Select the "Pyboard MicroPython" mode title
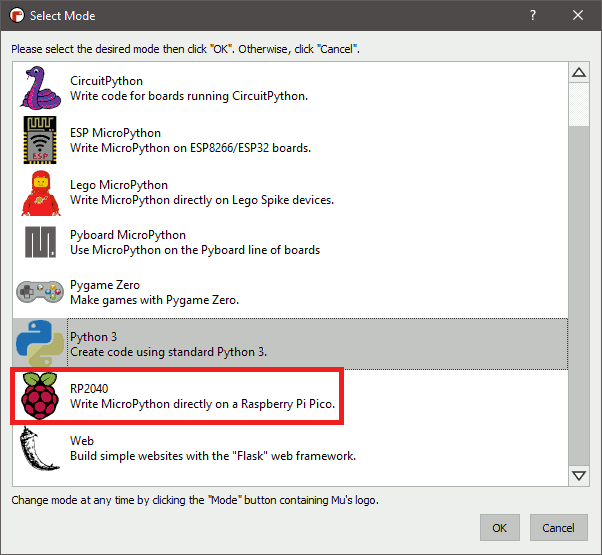The height and width of the screenshot is (555, 602). [x=128, y=235]
